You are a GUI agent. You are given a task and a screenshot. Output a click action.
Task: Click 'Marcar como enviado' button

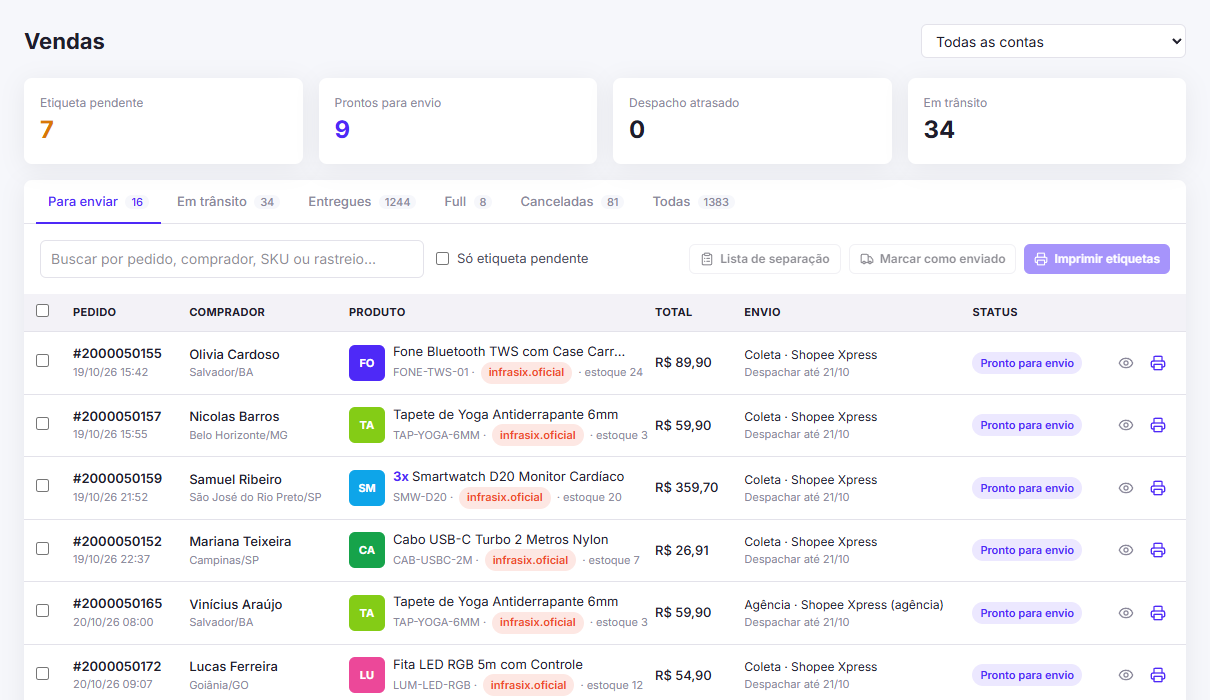click(933, 259)
